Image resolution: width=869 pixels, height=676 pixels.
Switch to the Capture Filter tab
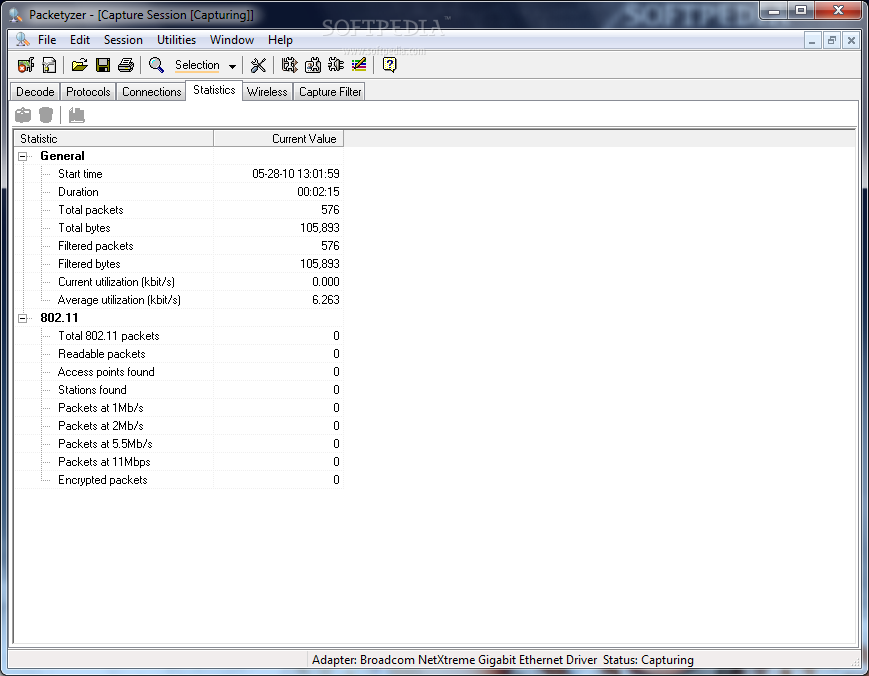(x=330, y=92)
